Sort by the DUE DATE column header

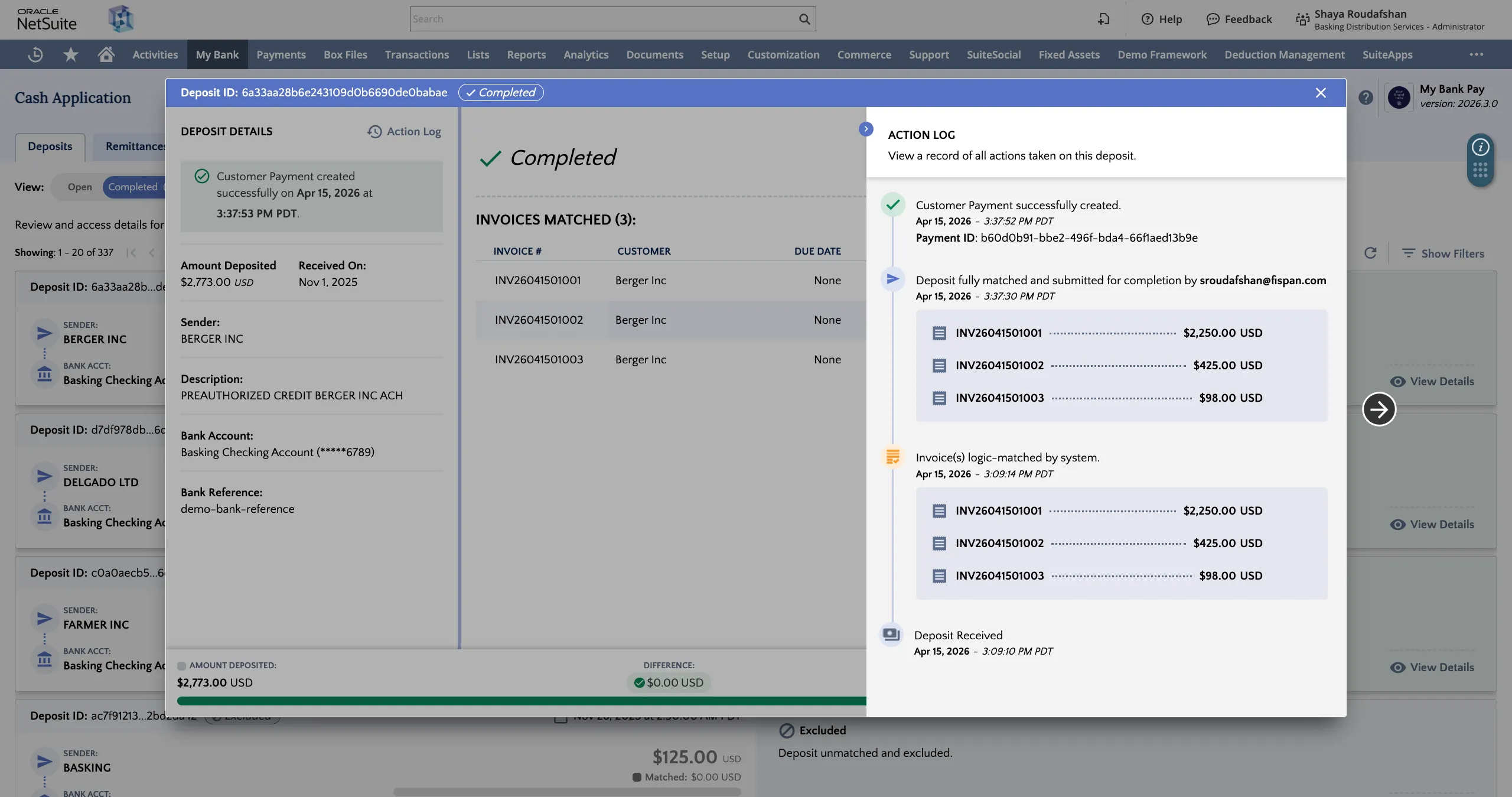[x=817, y=251]
